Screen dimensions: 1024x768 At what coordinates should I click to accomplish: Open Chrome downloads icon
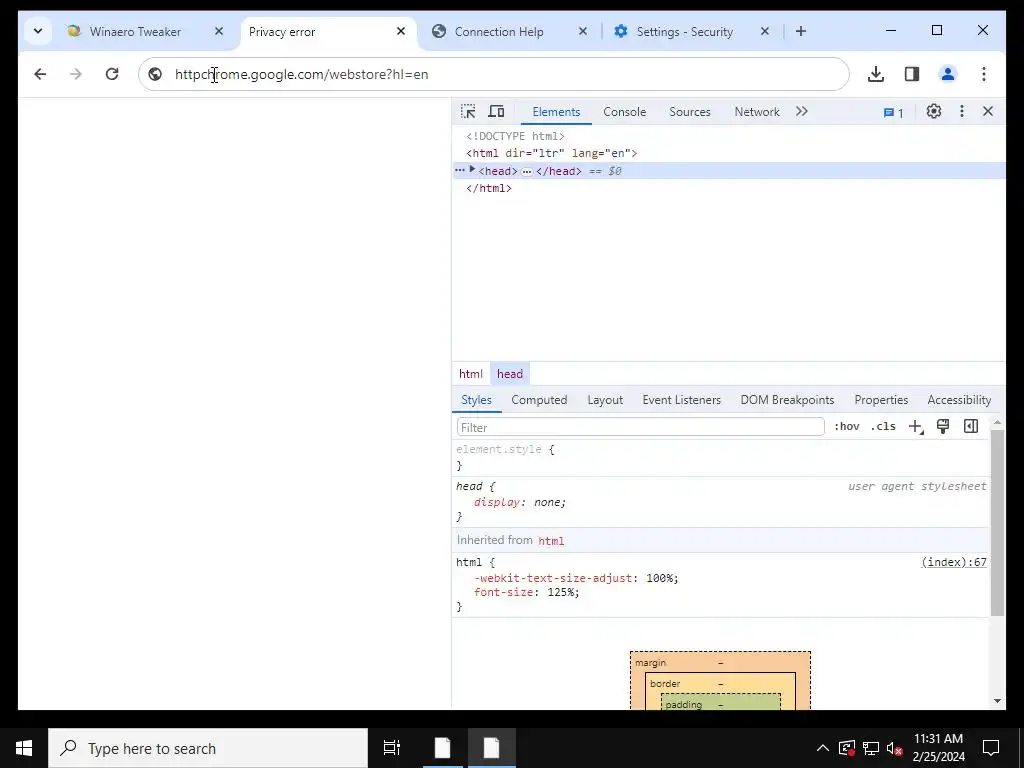click(876, 74)
